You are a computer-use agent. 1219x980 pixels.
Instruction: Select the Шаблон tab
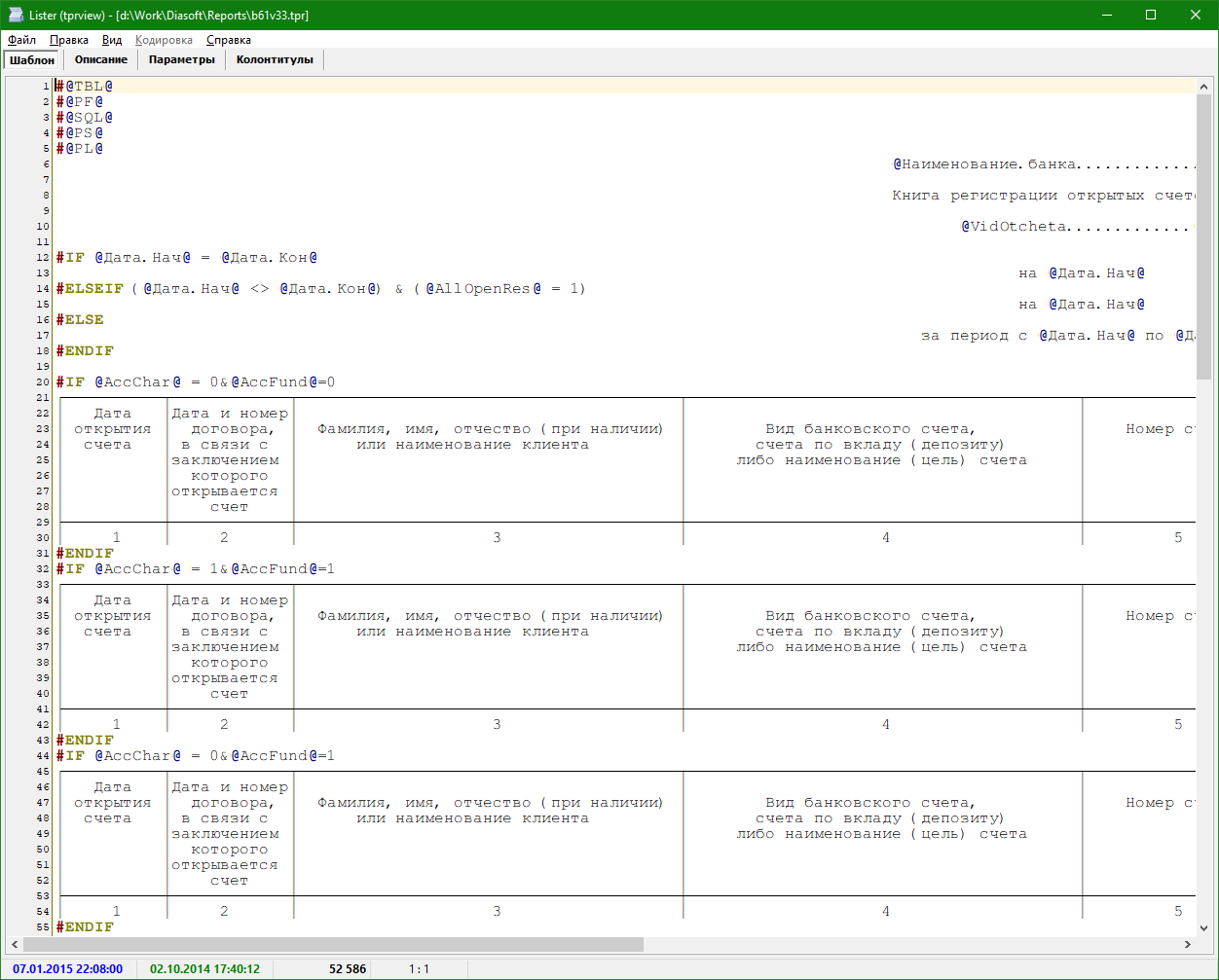coord(32,60)
